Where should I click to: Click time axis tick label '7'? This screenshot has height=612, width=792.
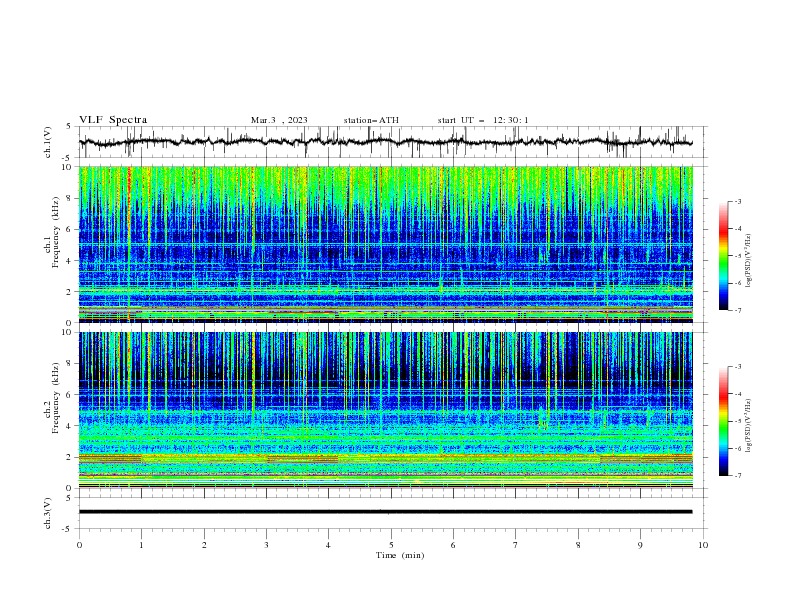point(516,545)
